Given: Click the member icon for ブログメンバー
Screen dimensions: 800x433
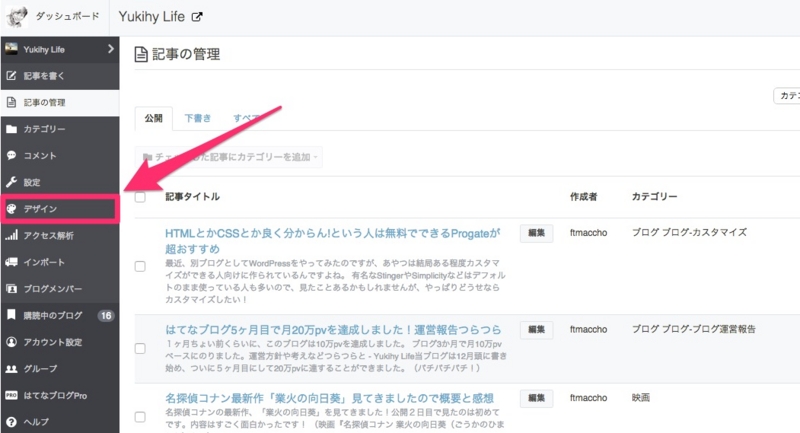Looking at the screenshot, I should click(x=11, y=289).
